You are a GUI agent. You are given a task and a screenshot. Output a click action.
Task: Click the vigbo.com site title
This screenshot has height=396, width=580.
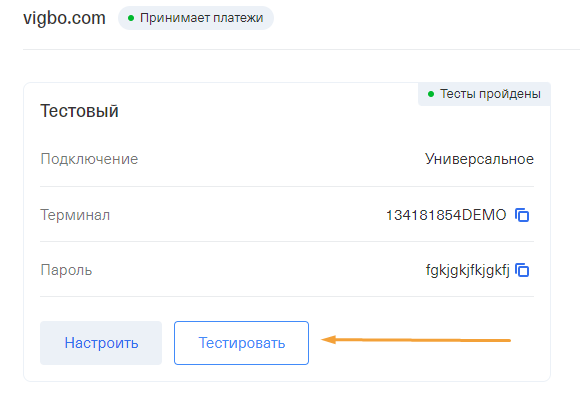point(64,18)
